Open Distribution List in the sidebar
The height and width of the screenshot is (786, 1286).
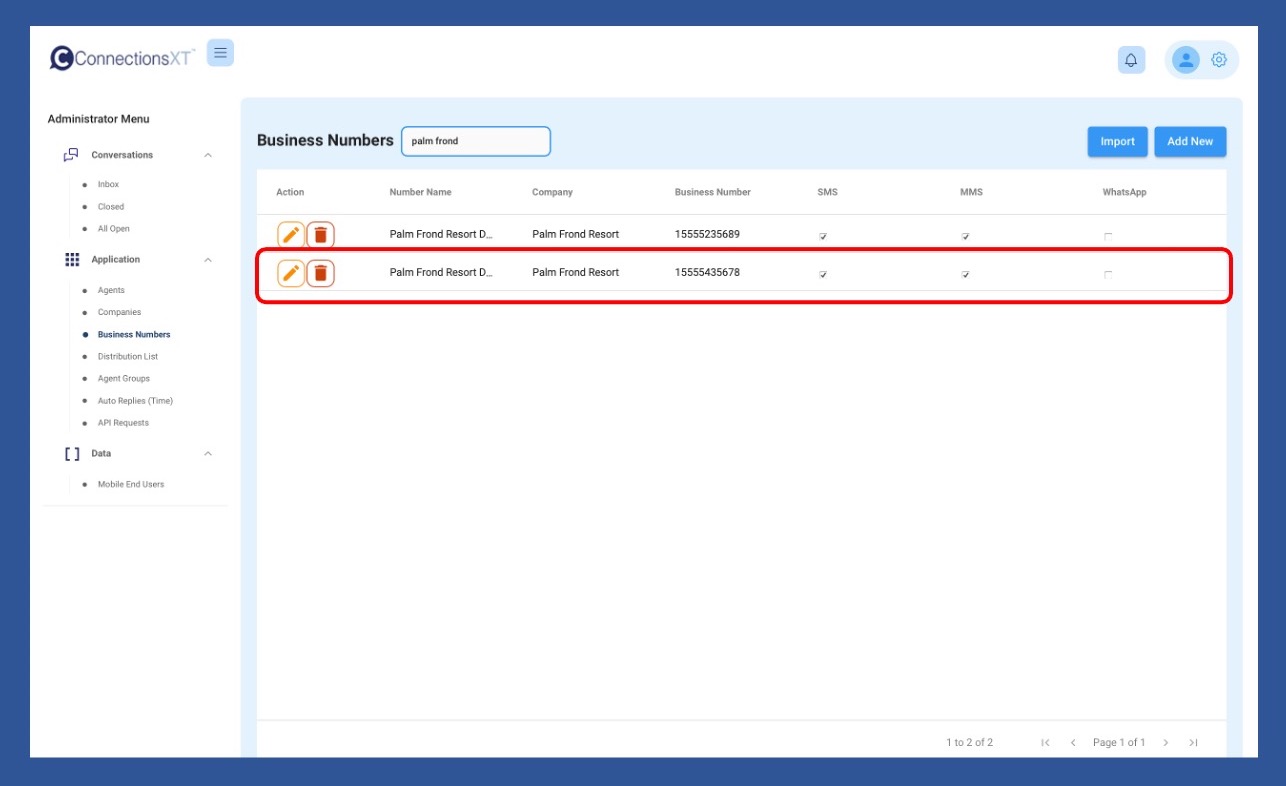coord(127,356)
